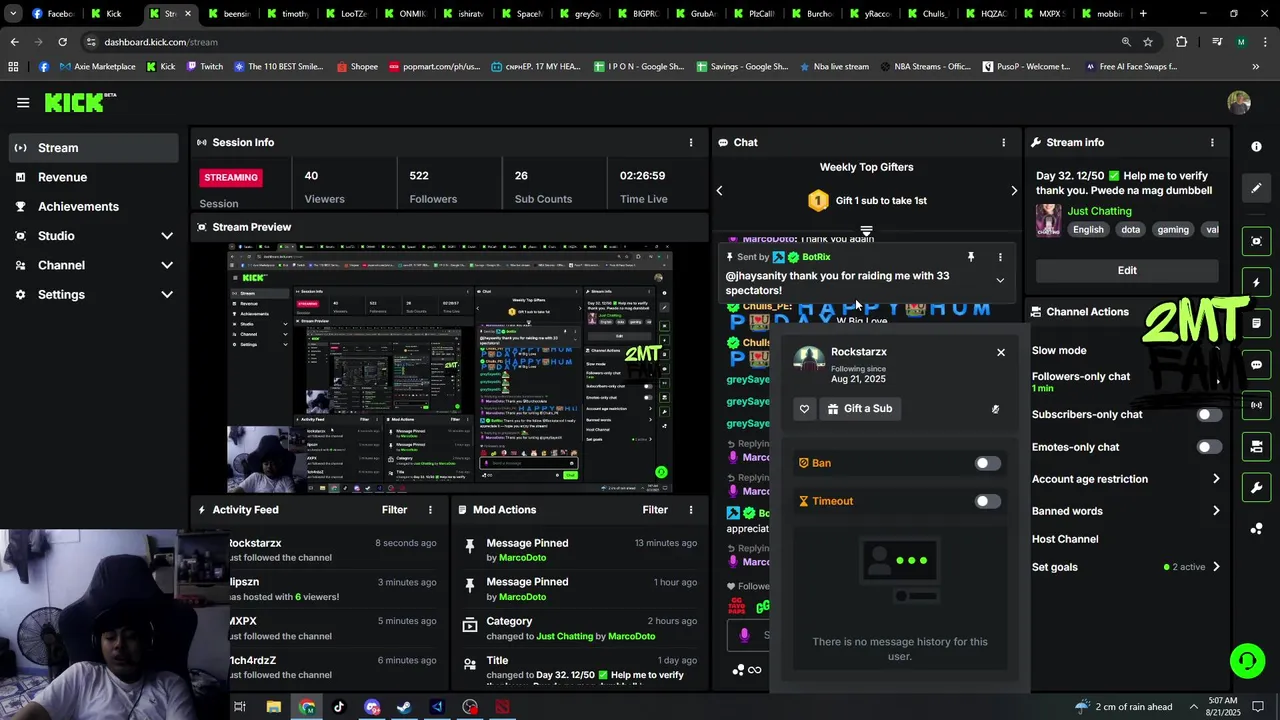This screenshot has height=720, width=1280.
Task: Expand the pinned BotRix message chevron
Action: pyautogui.click(x=1000, y=281)
